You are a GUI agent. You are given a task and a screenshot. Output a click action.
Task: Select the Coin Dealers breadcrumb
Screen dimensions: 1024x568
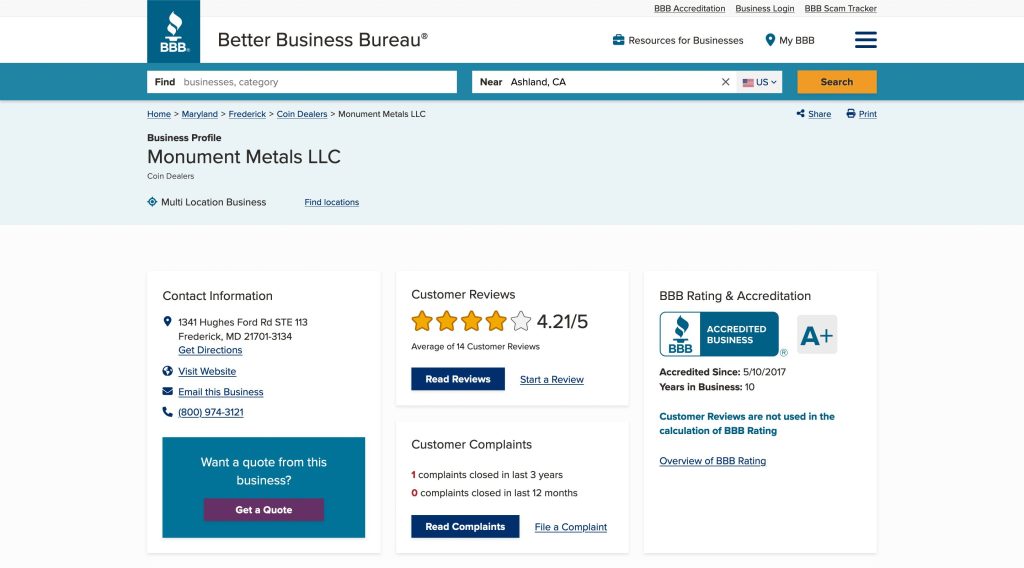(302, 114)
